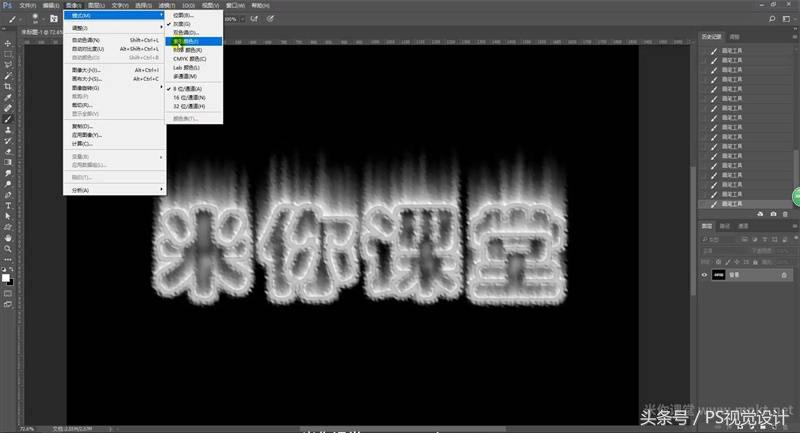The width and height of the screenshot is (800, 433).
Task: Select the Move tool
Action: click(8, 43)
